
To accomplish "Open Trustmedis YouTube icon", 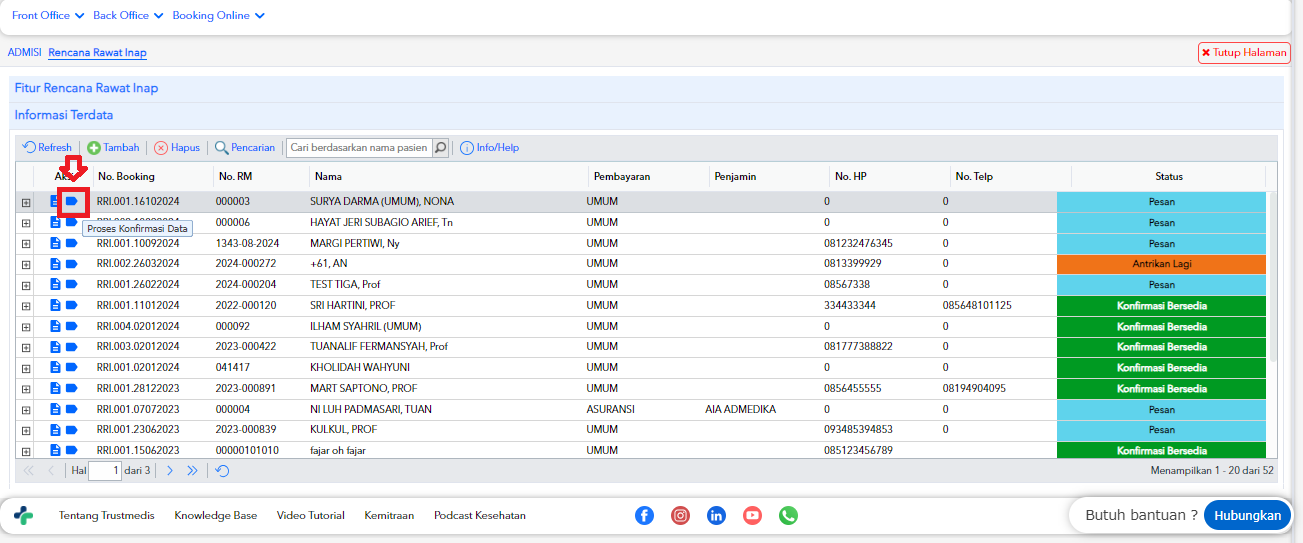I will pos(752,515).
